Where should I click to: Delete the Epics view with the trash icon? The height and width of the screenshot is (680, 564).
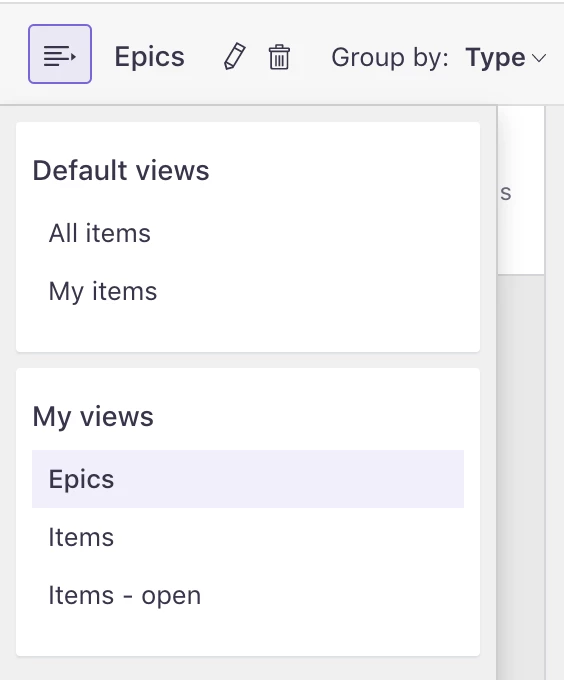click(x=279, y=57)
